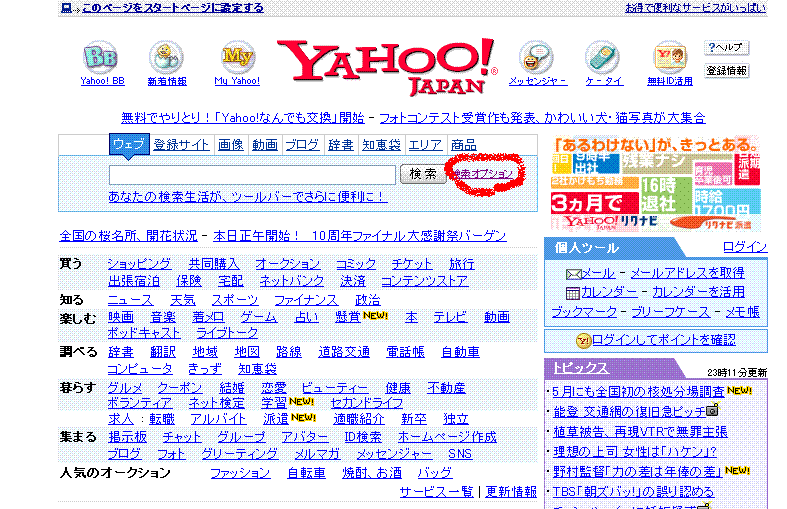The height and width of the screenshot is (509, 787).
Task: Open the 理想の上司 news headline
Action: coord(634,452)
